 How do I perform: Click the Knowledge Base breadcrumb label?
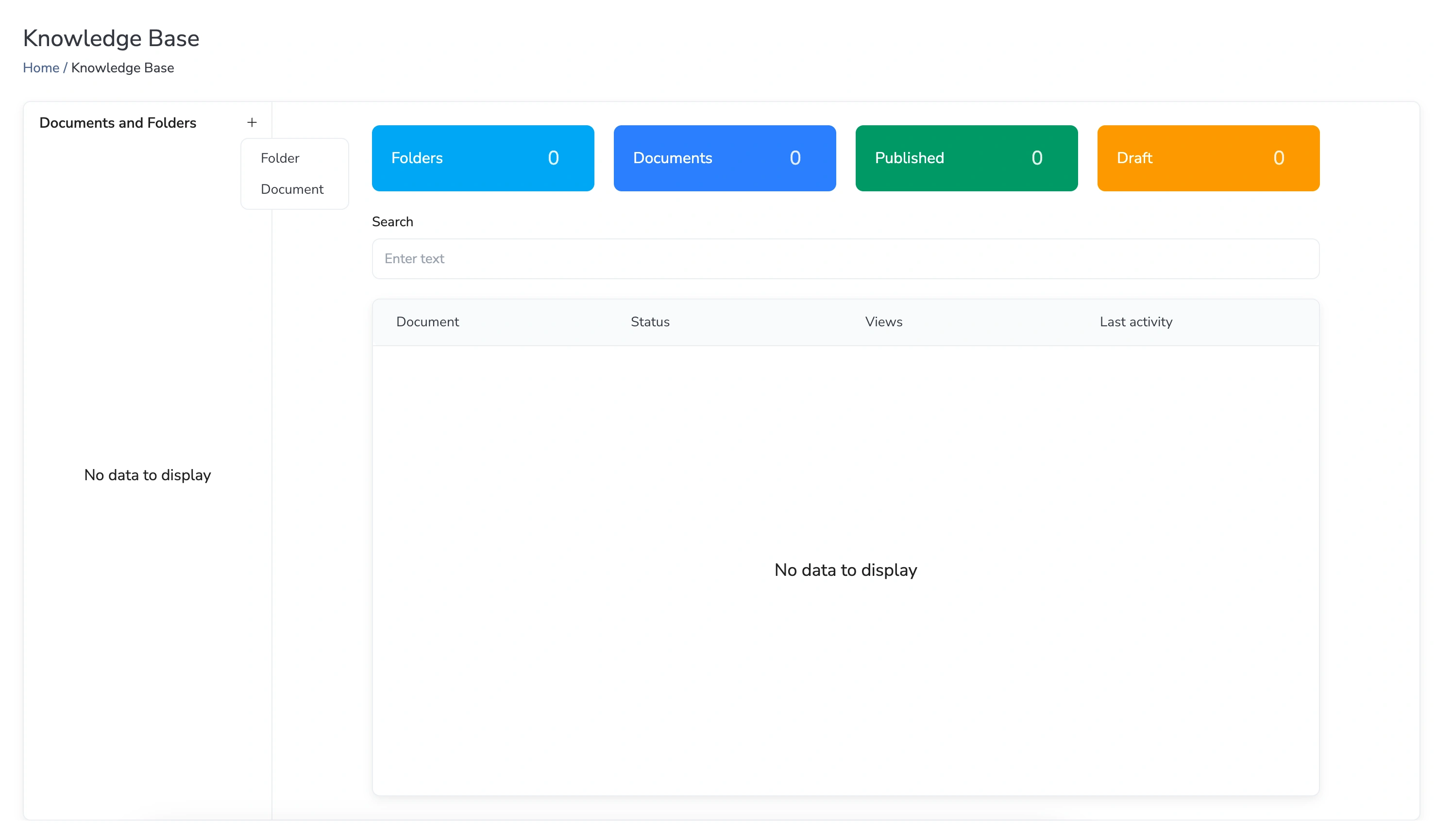coord(122,67)
